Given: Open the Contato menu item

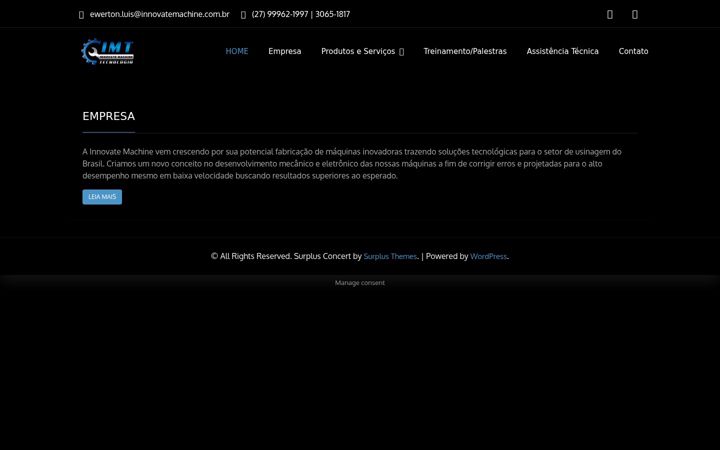Looking at the screenshot, I should point(633,51).
